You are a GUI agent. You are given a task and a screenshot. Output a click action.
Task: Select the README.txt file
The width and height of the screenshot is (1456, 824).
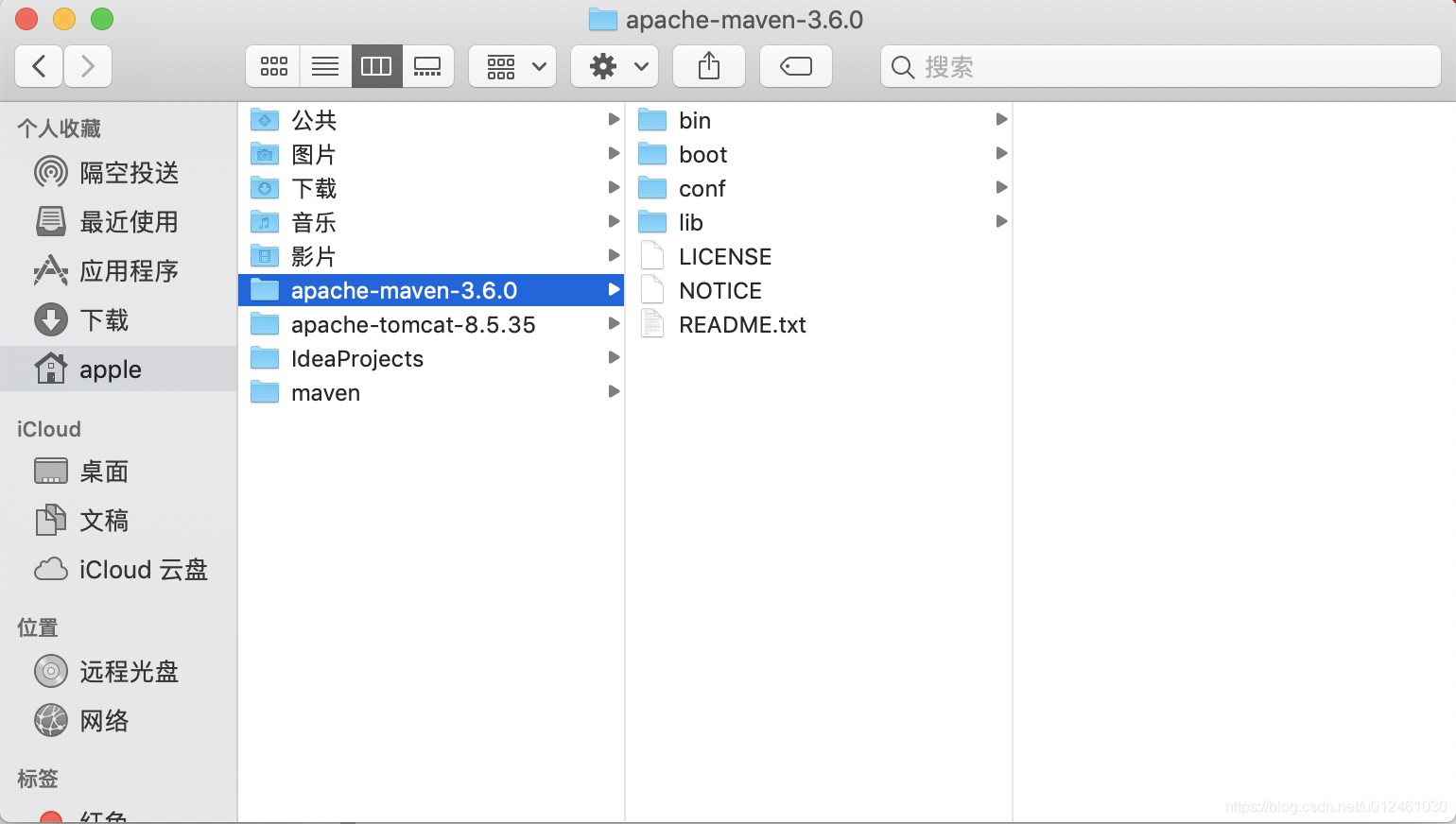pyautogui.click(x=819, y=324)
